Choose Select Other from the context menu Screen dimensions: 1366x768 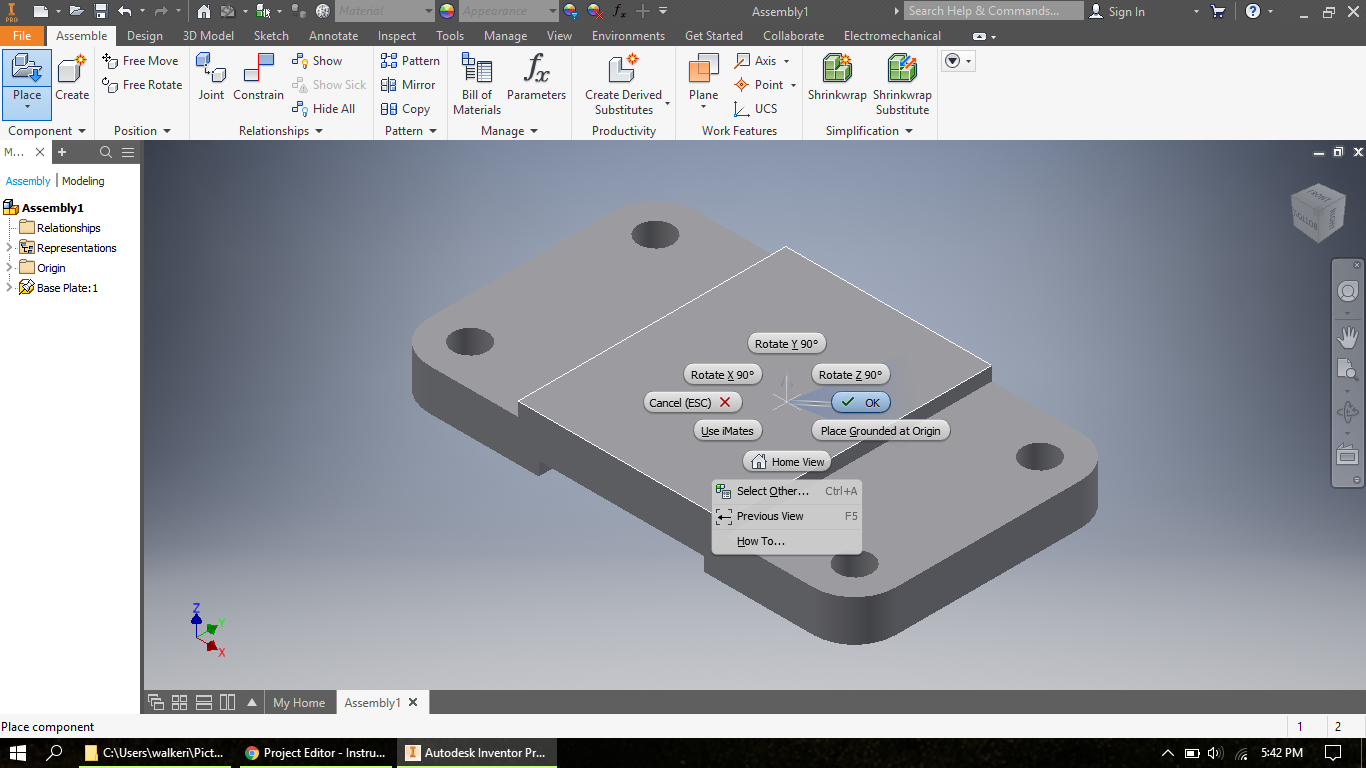pyautogui.click(x=772, y=491)
